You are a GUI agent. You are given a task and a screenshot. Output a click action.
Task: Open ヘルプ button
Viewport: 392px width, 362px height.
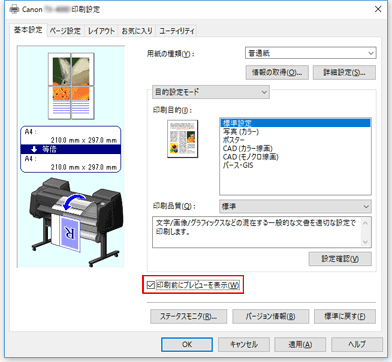point(357,344)
